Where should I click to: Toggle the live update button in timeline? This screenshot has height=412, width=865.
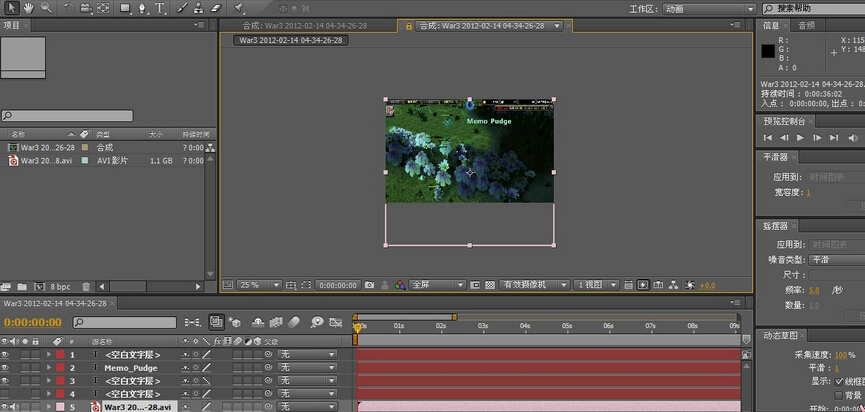[x=217, y=322]
